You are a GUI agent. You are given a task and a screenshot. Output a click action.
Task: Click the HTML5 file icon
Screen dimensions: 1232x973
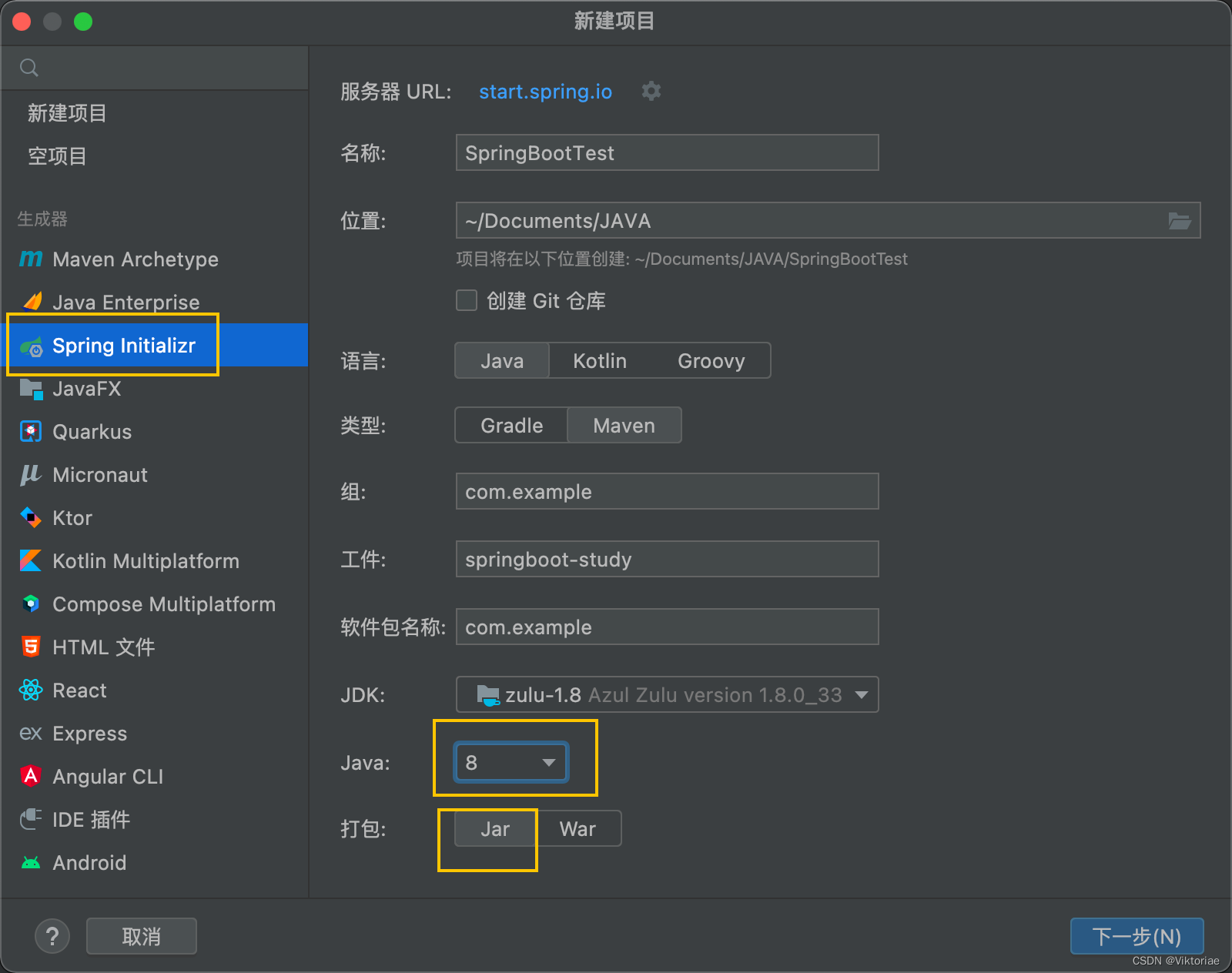[31, 647]
